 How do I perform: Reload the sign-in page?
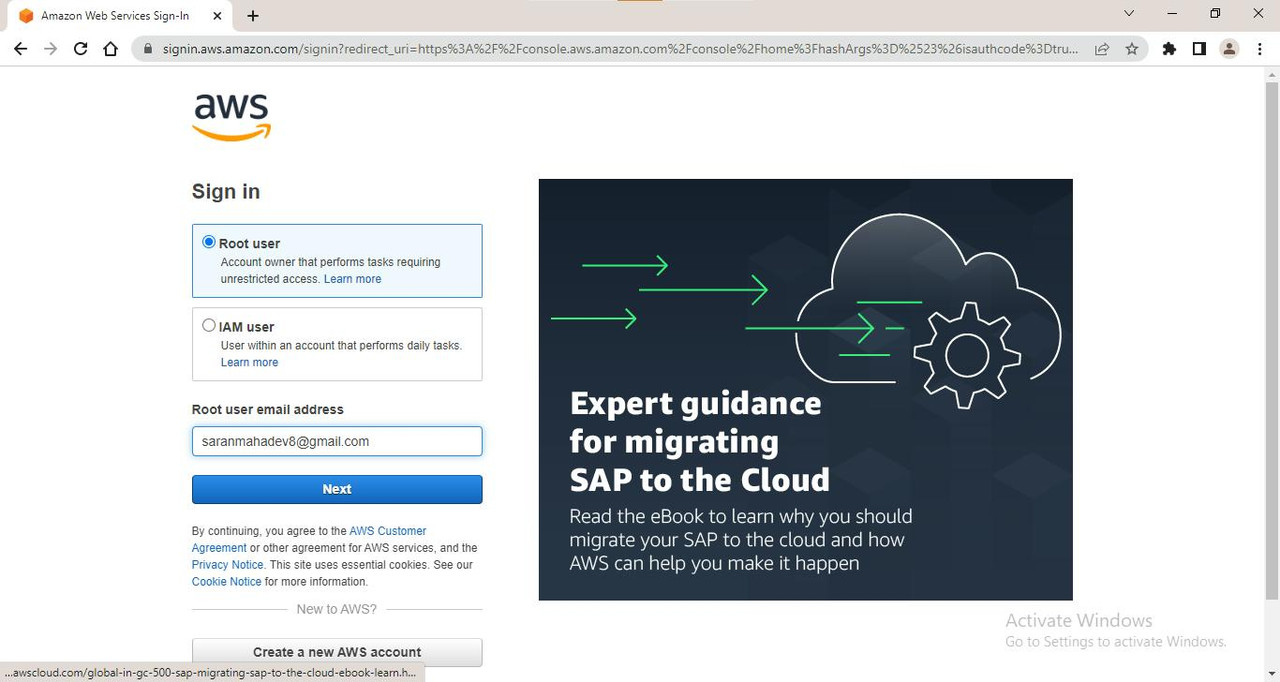pyautogui.click(x=81, y=48)
